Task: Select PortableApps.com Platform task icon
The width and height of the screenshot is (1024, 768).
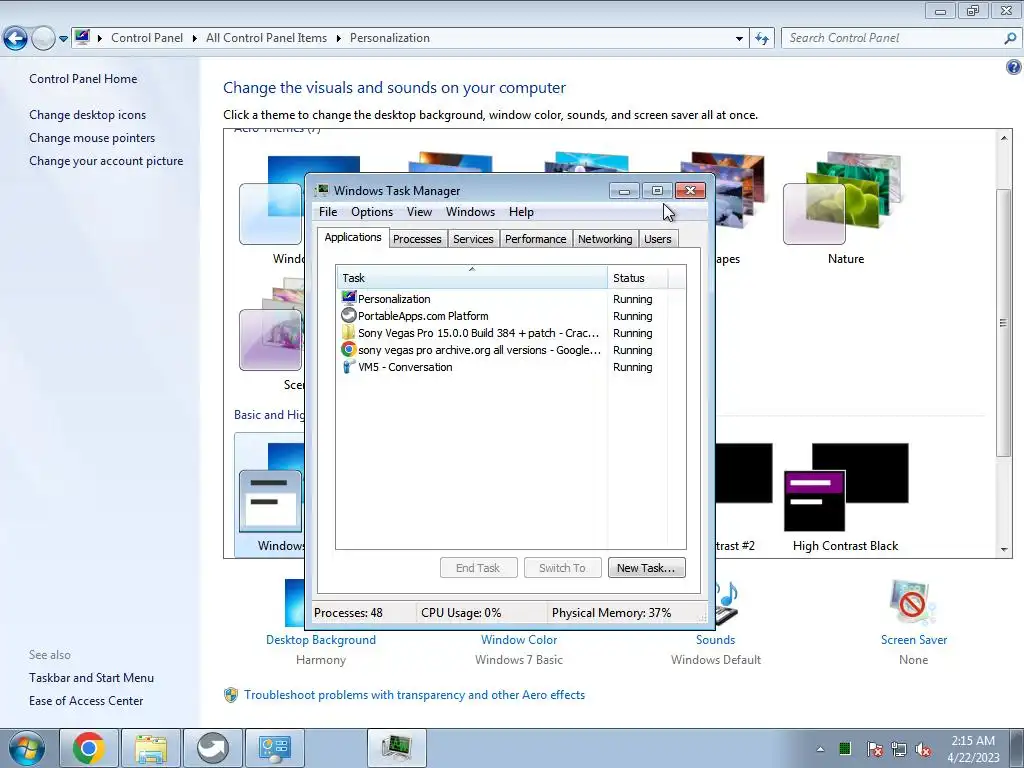Action: (x=349, y=315)
